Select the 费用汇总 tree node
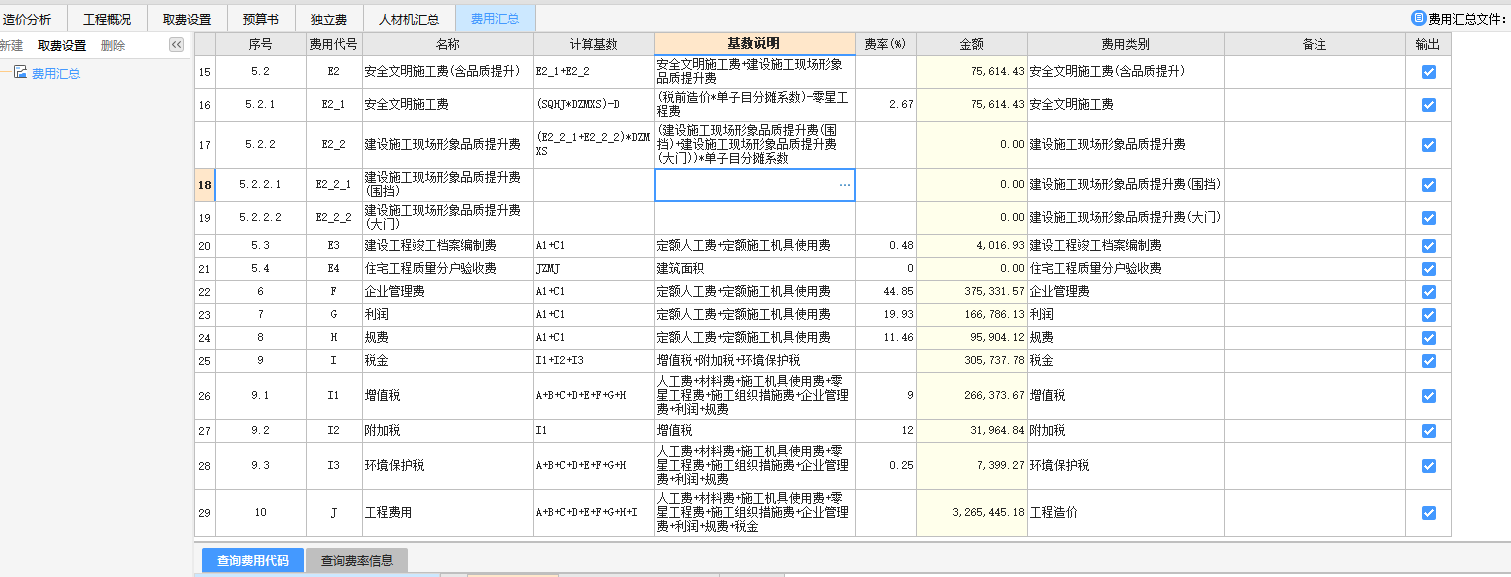The image size is (1511, 577). click(56, 73)
